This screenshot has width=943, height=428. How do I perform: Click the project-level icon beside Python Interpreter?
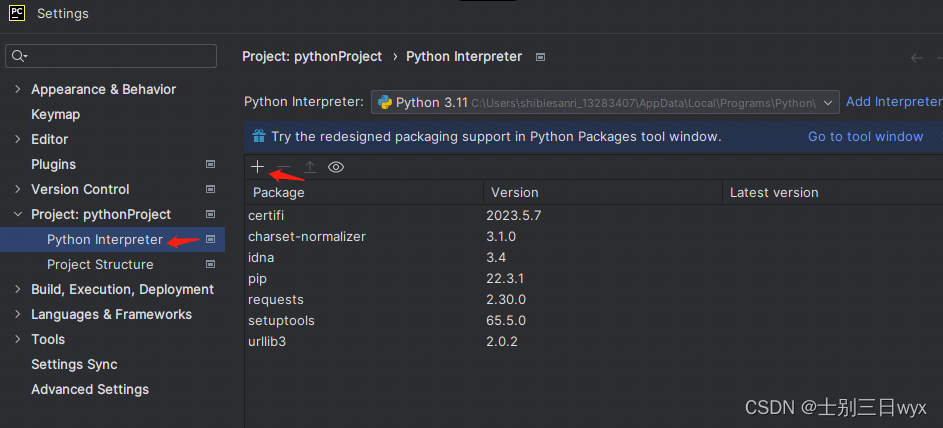pyautogui.click(x=210, y=239)
